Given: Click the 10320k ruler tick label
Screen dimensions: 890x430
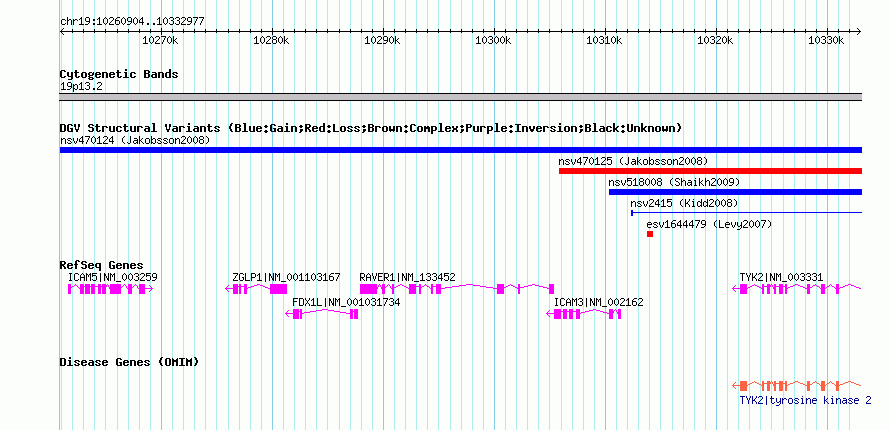Looking at the screenshot, I should [716, 40].
